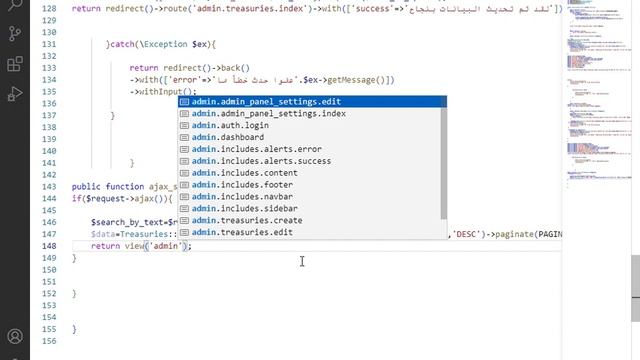The height and width of the screenshot is (360, 640).
Task: Click icon beside admin.treasuries.create suggestion
Action: coord(184,220)
